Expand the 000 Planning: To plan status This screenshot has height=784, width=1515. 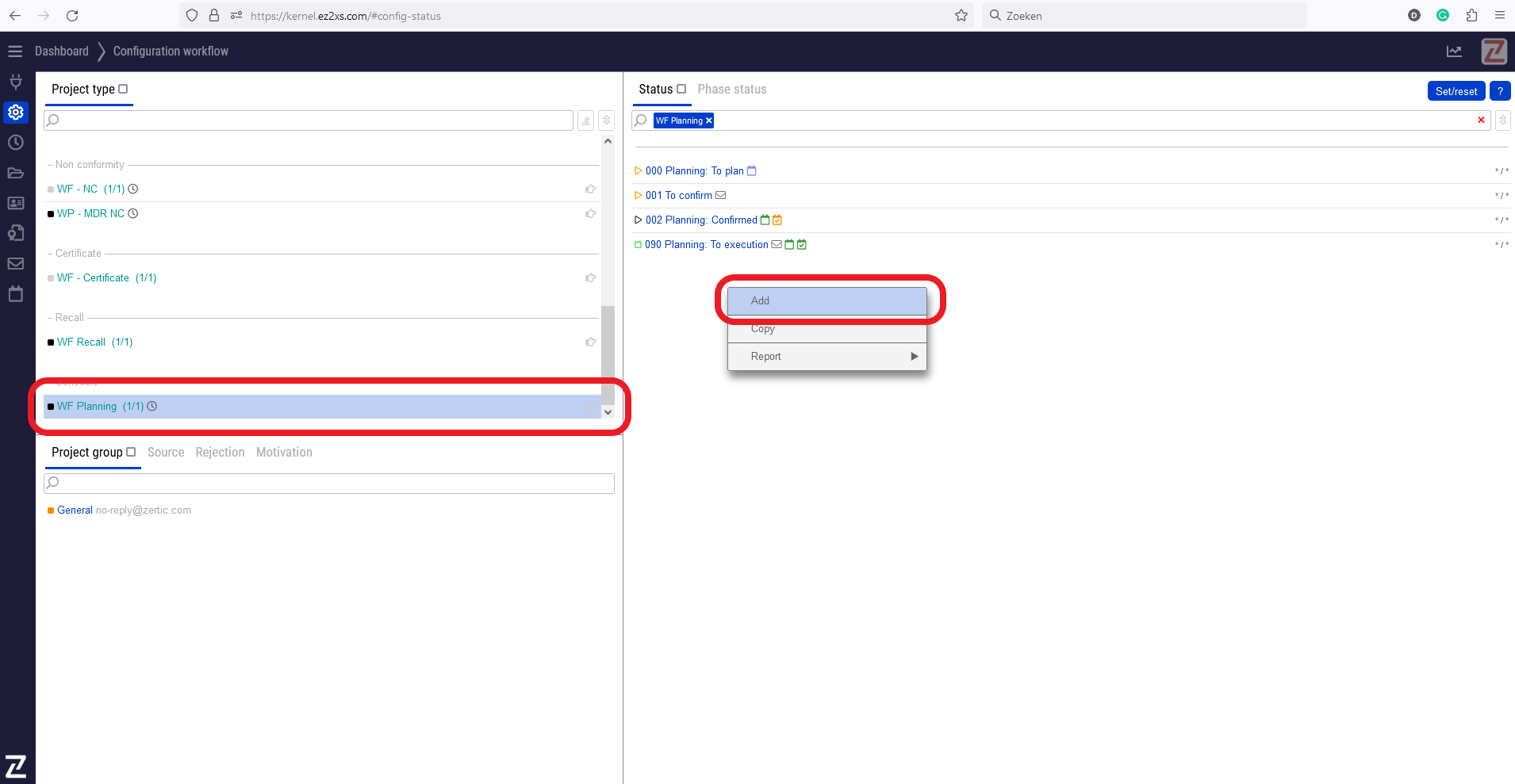(x=638, y=171)
